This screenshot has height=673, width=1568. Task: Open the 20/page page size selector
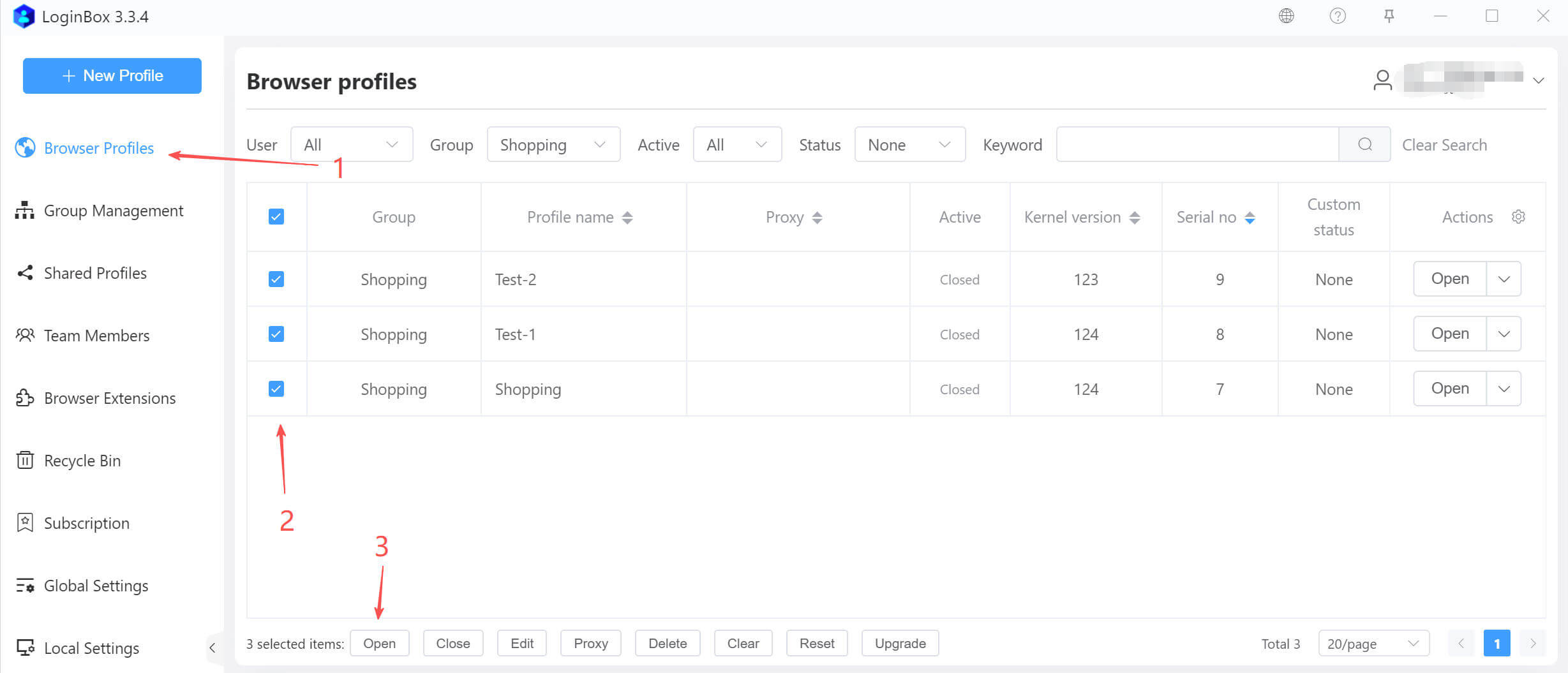pyautogui.click(x=1373, y=644)
